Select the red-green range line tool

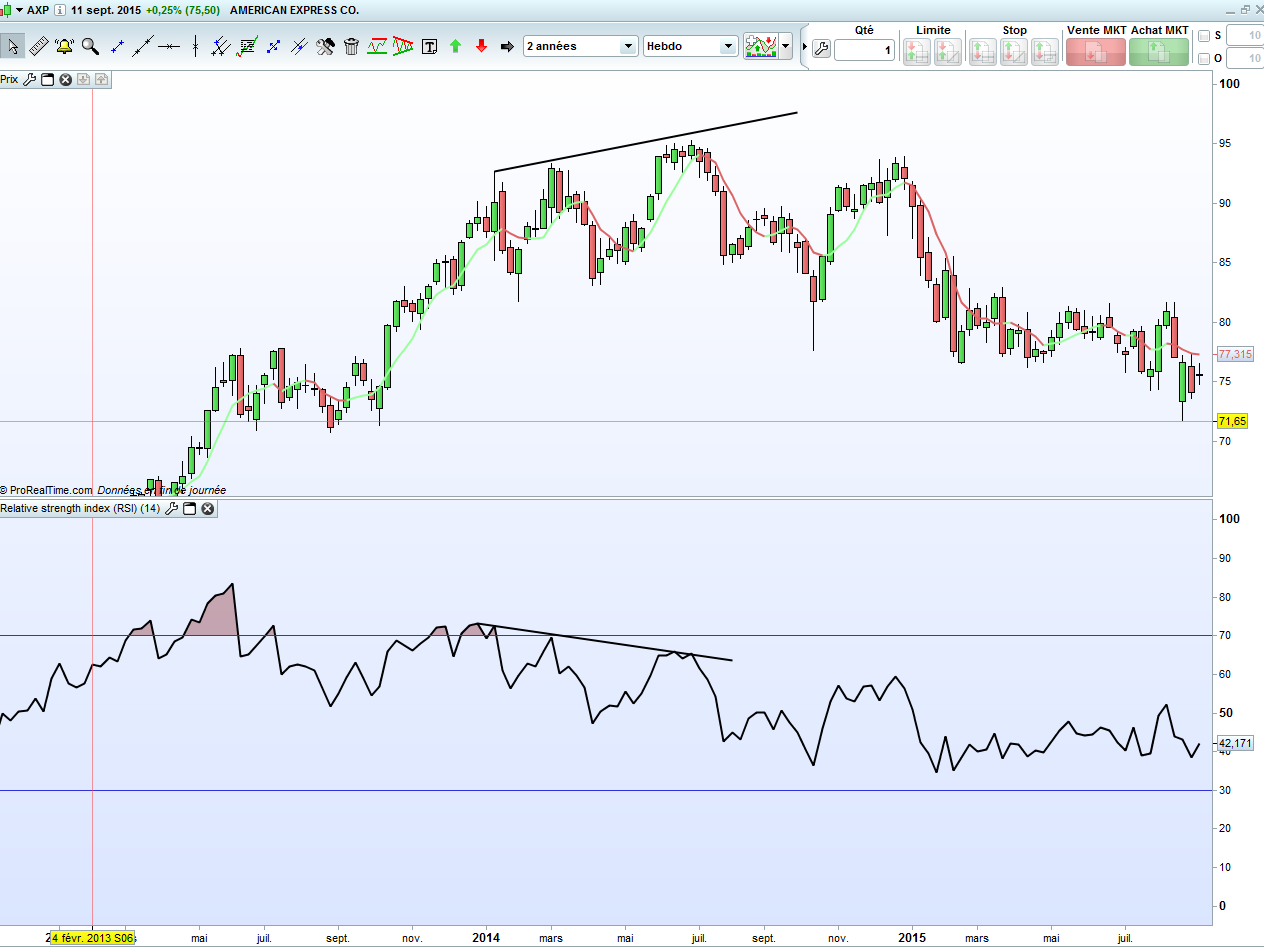coord(378,46)
